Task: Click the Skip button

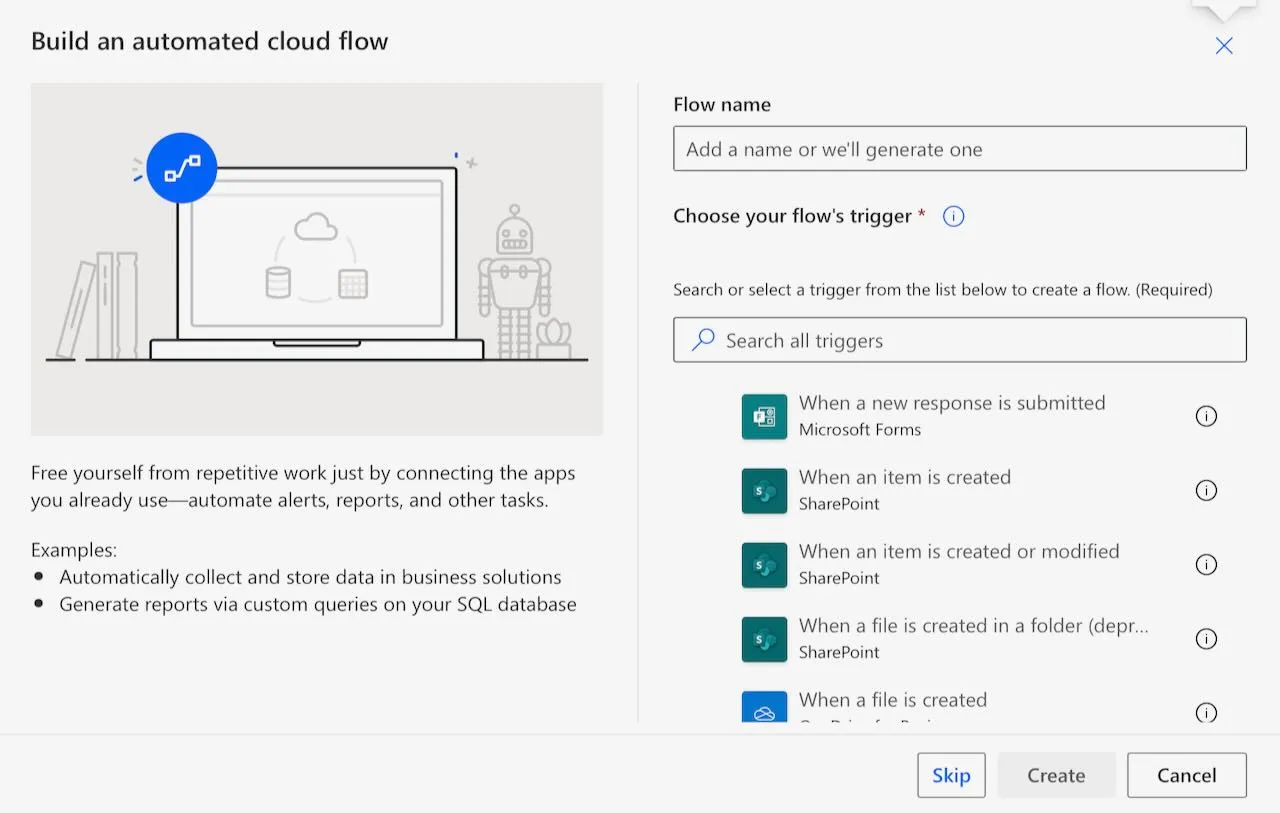Action: tap(951, 775)
